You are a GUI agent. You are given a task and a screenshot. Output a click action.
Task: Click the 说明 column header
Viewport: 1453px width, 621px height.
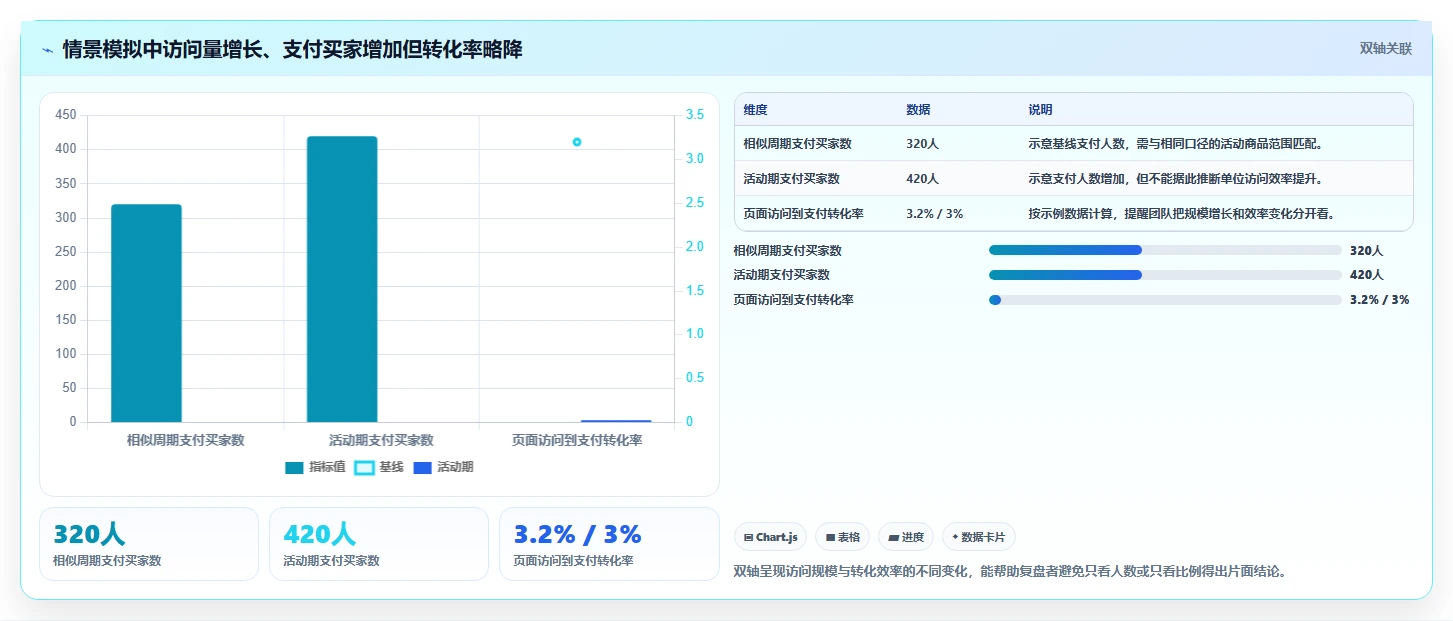[1040, 110]
